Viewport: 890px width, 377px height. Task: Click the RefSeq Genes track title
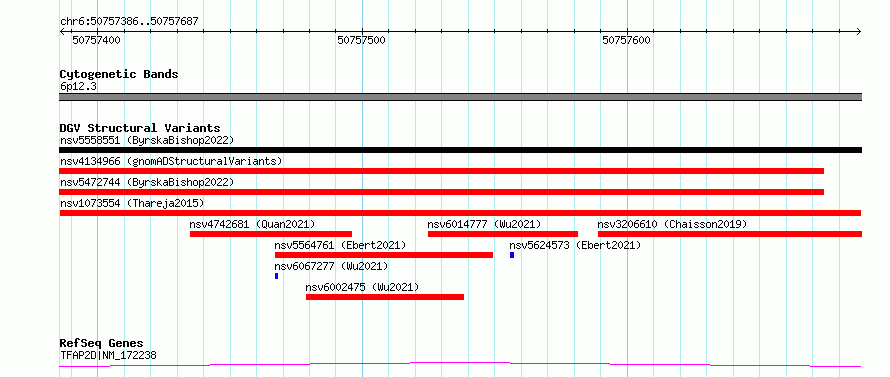pyautogui.click(x=102, y=344)
